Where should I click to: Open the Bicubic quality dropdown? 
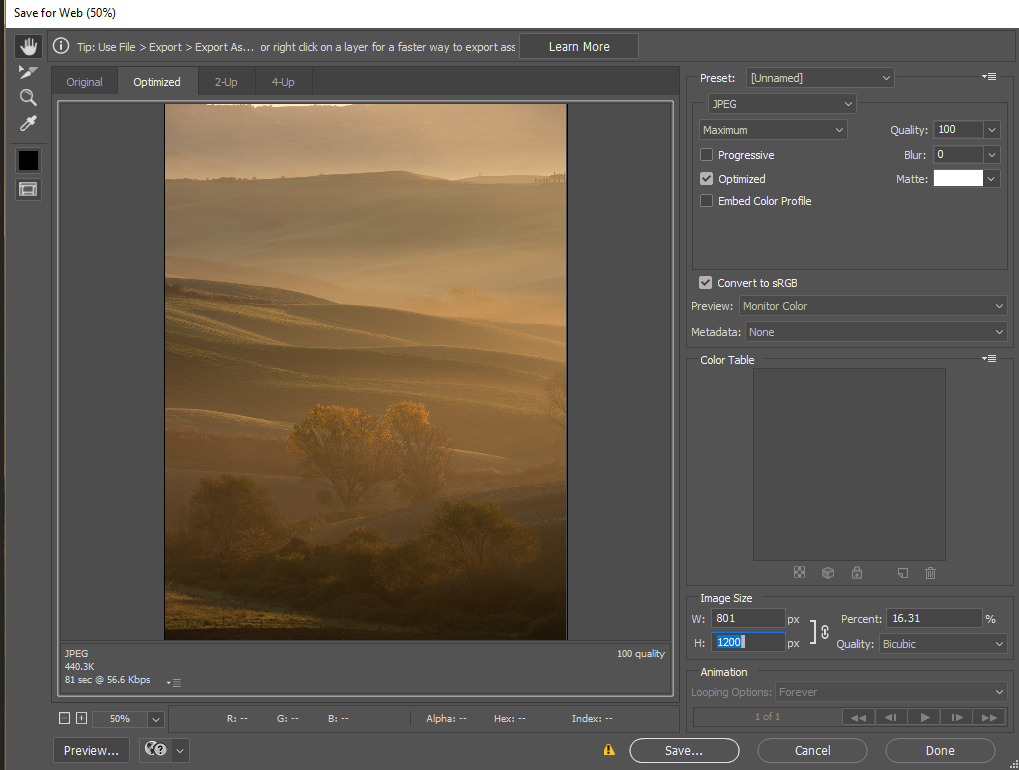(x=942, y=644)
